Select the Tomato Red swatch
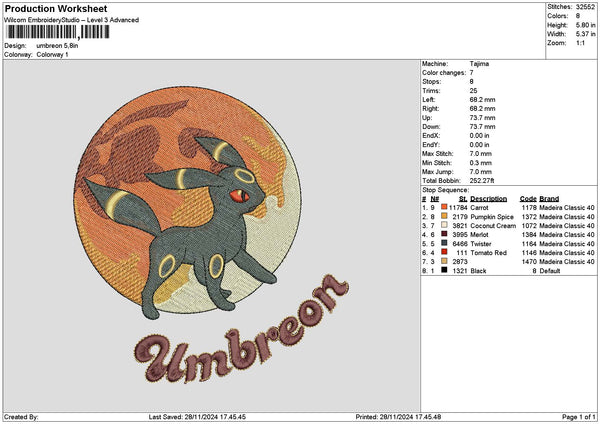The height and width of the screenshot is (424, 600). click(x=444, y=252)
